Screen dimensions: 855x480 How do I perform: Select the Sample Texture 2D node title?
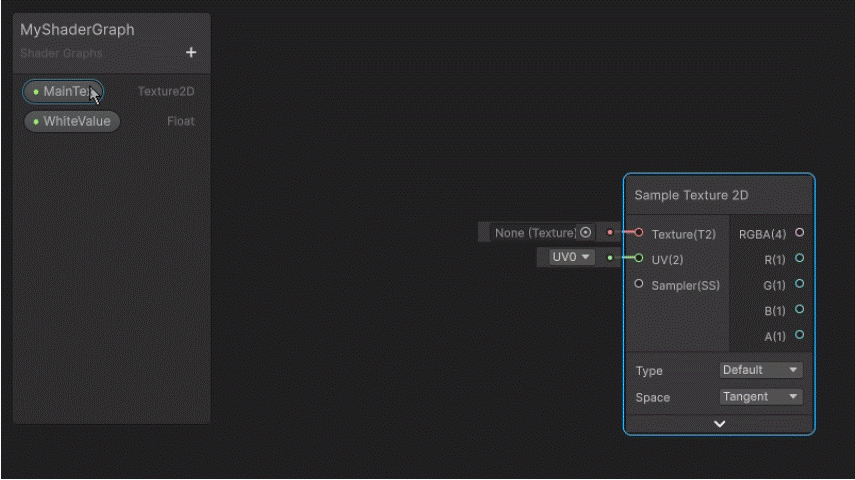click(691, 195)
